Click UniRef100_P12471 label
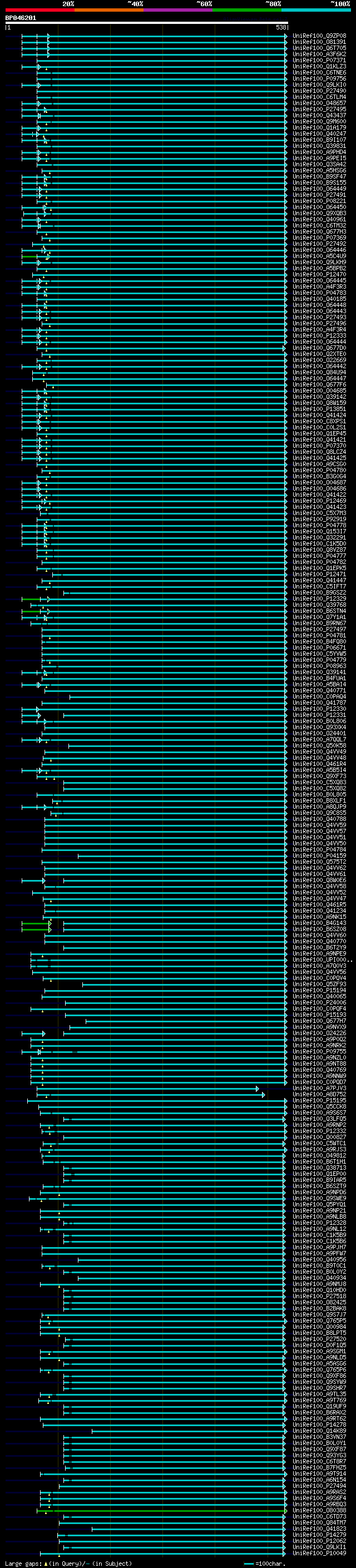This screenshot has height=1568, width=356. pyautogui.click(x=319, y=574)
